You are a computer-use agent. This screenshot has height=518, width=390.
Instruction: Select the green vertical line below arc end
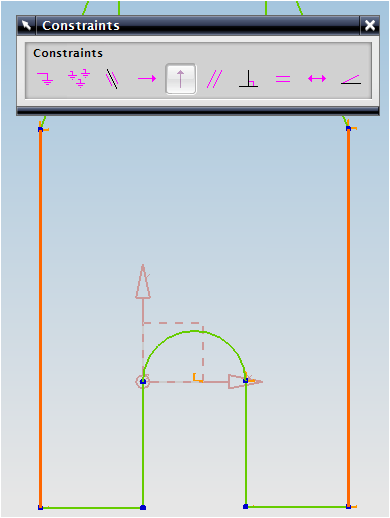[246, 443]
